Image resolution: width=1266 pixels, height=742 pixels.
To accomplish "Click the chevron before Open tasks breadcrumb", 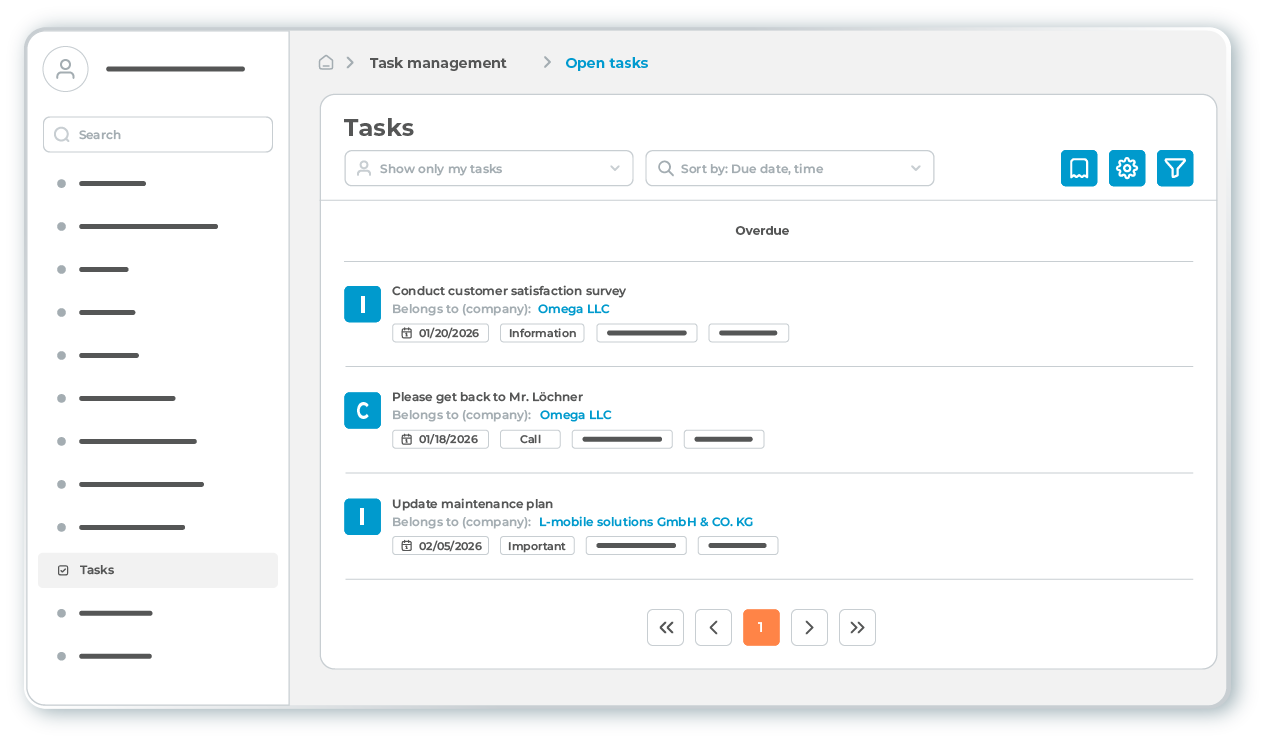I will tap(547, 62).
